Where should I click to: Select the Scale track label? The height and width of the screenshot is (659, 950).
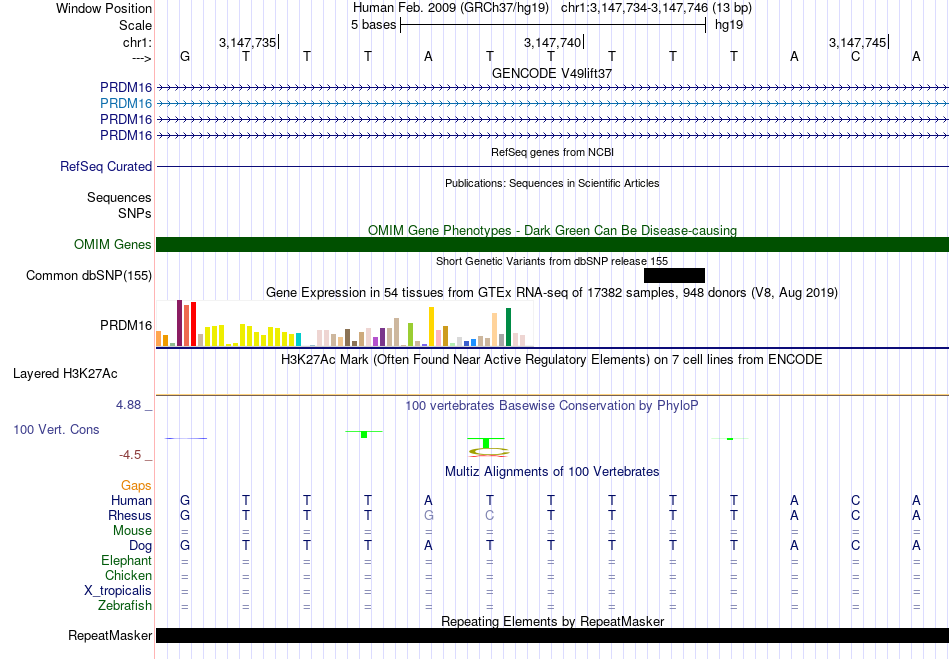coord(135,25)
